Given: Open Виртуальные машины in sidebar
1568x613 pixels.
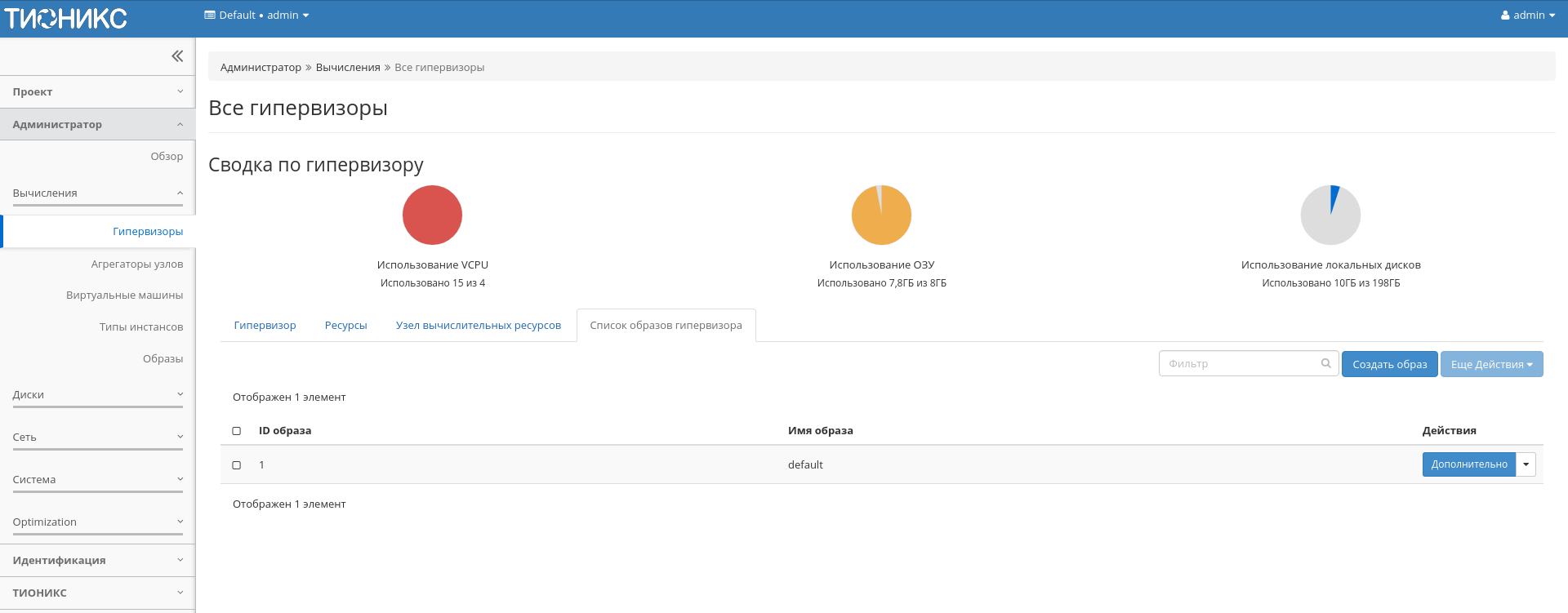Looking at the screenshot, I should [124, 295].
